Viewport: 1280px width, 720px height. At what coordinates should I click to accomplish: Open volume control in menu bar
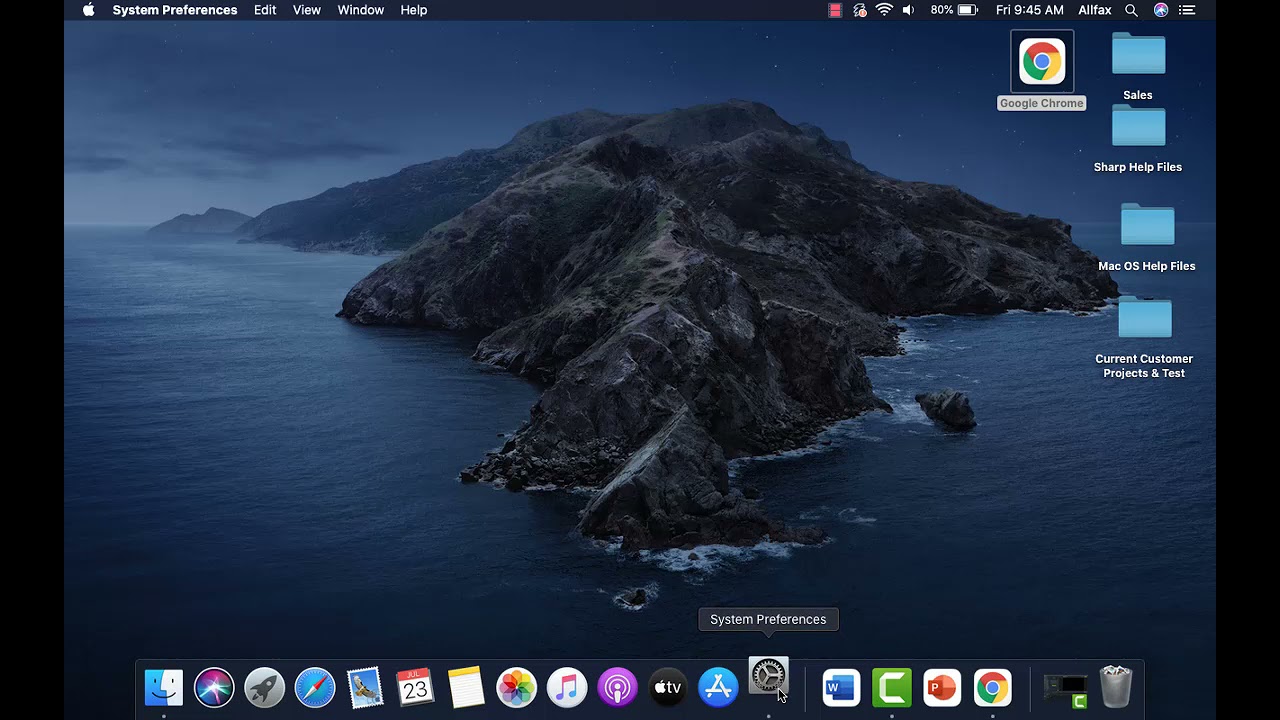point(908,10)
